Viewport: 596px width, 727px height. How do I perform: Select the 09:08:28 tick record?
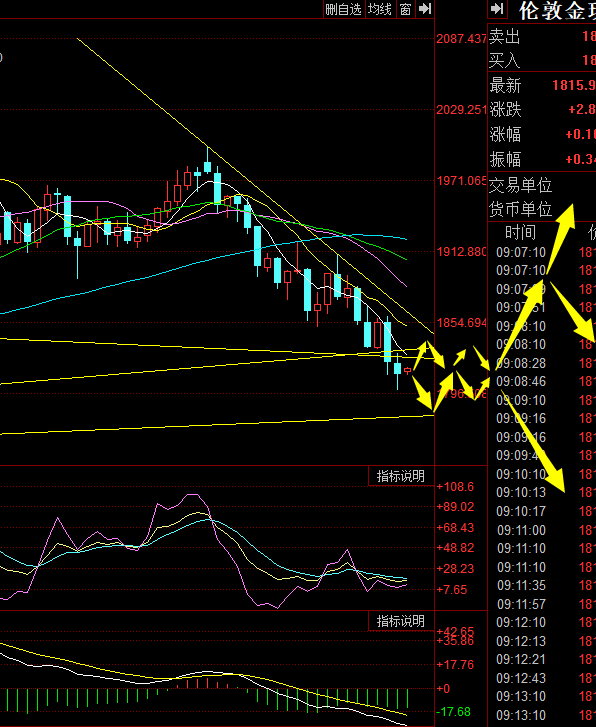pyautogui.click(x=542, y=363)
